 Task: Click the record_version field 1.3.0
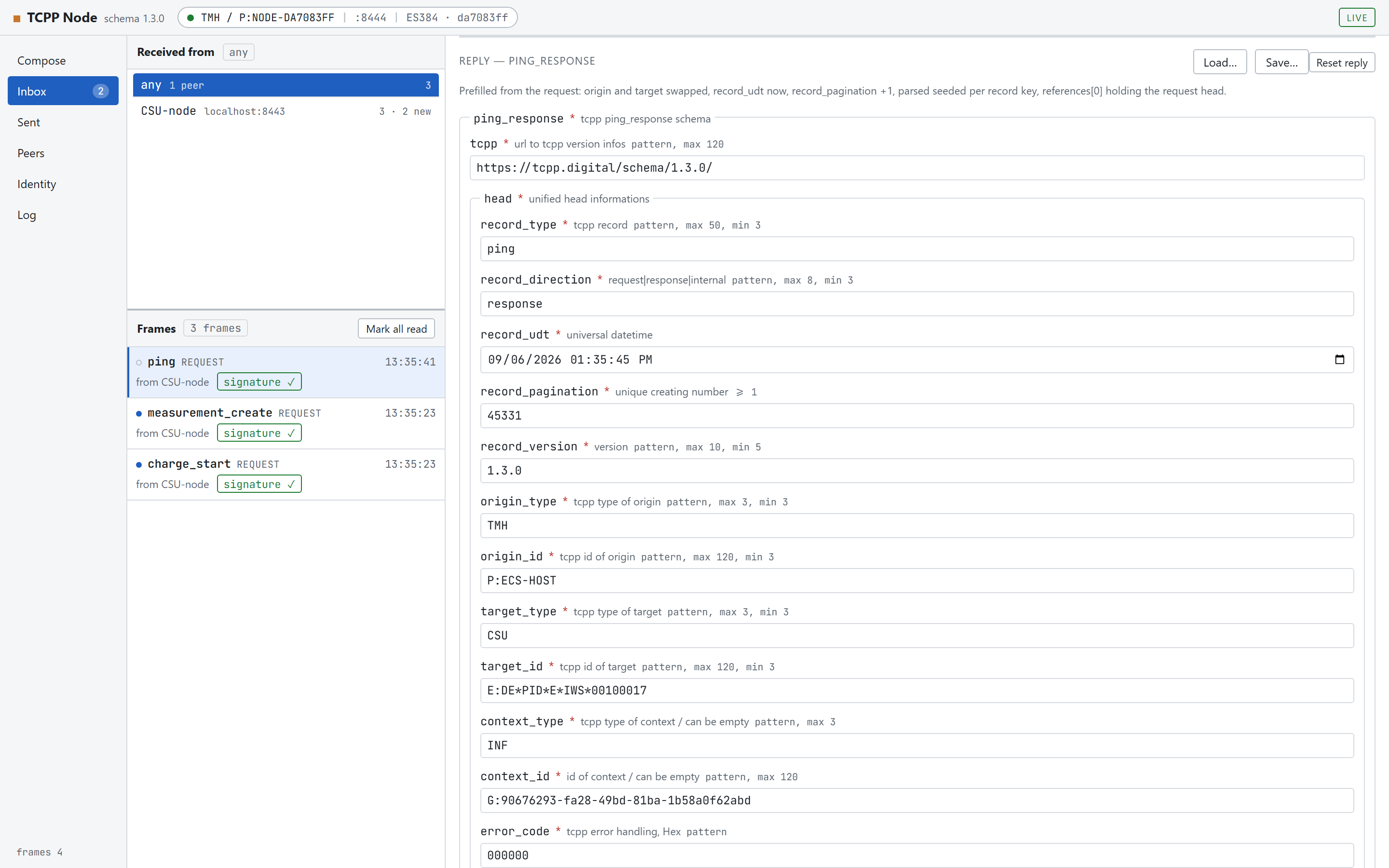pyautogui.click(x=917, y=471)
